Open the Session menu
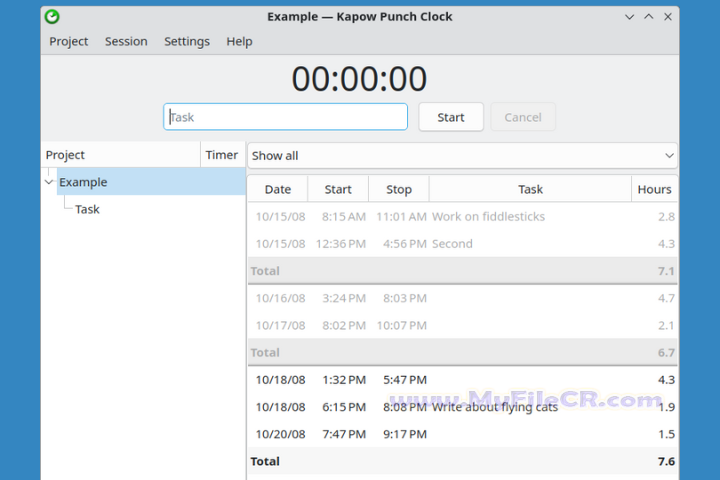 pos(126,41)
